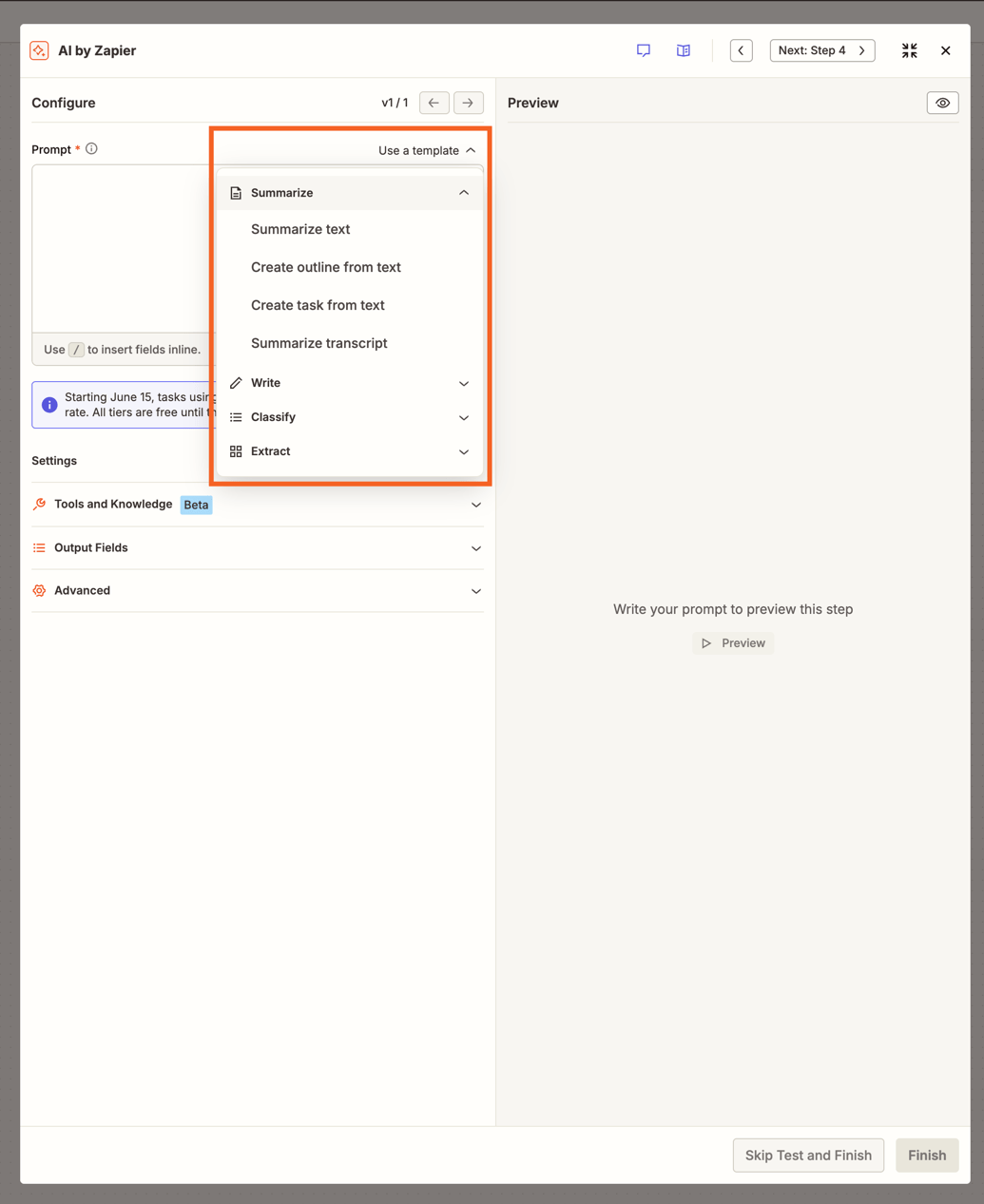The image size is (984, 1204).
Task: Click the Summarize document icon
Action: 236,193
